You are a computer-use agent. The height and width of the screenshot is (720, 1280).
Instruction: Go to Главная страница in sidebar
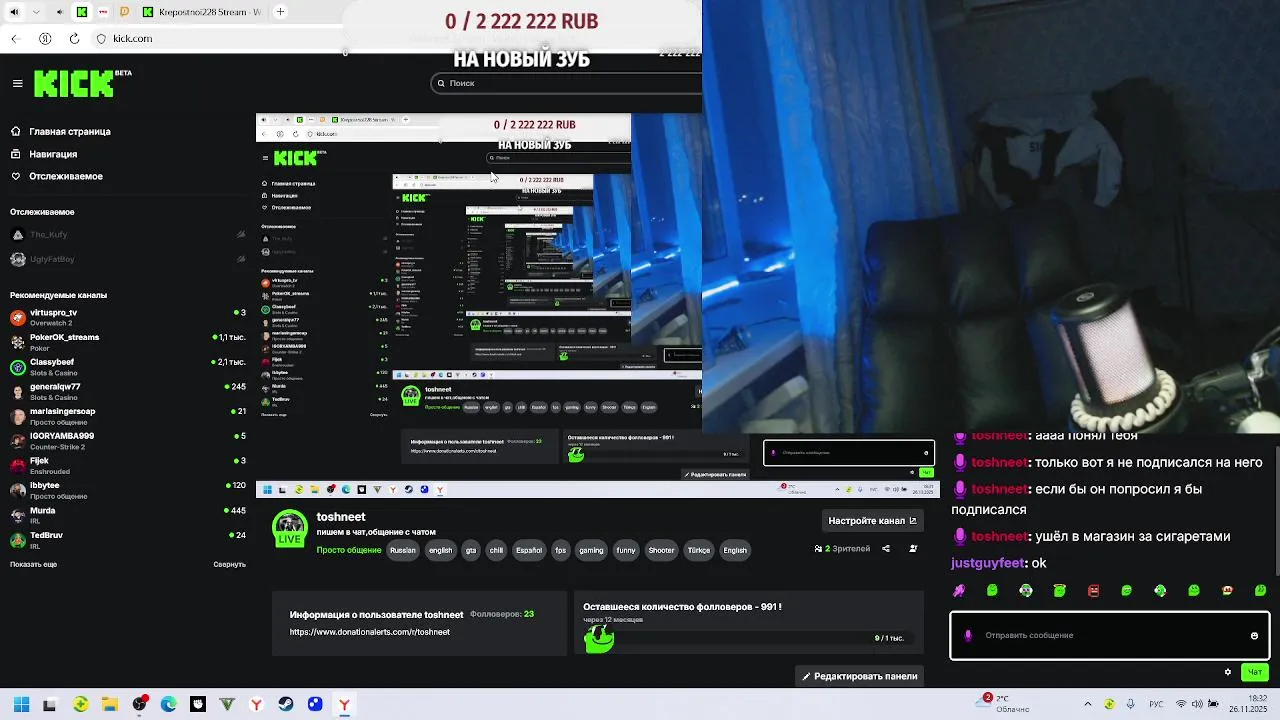point(62,131)
